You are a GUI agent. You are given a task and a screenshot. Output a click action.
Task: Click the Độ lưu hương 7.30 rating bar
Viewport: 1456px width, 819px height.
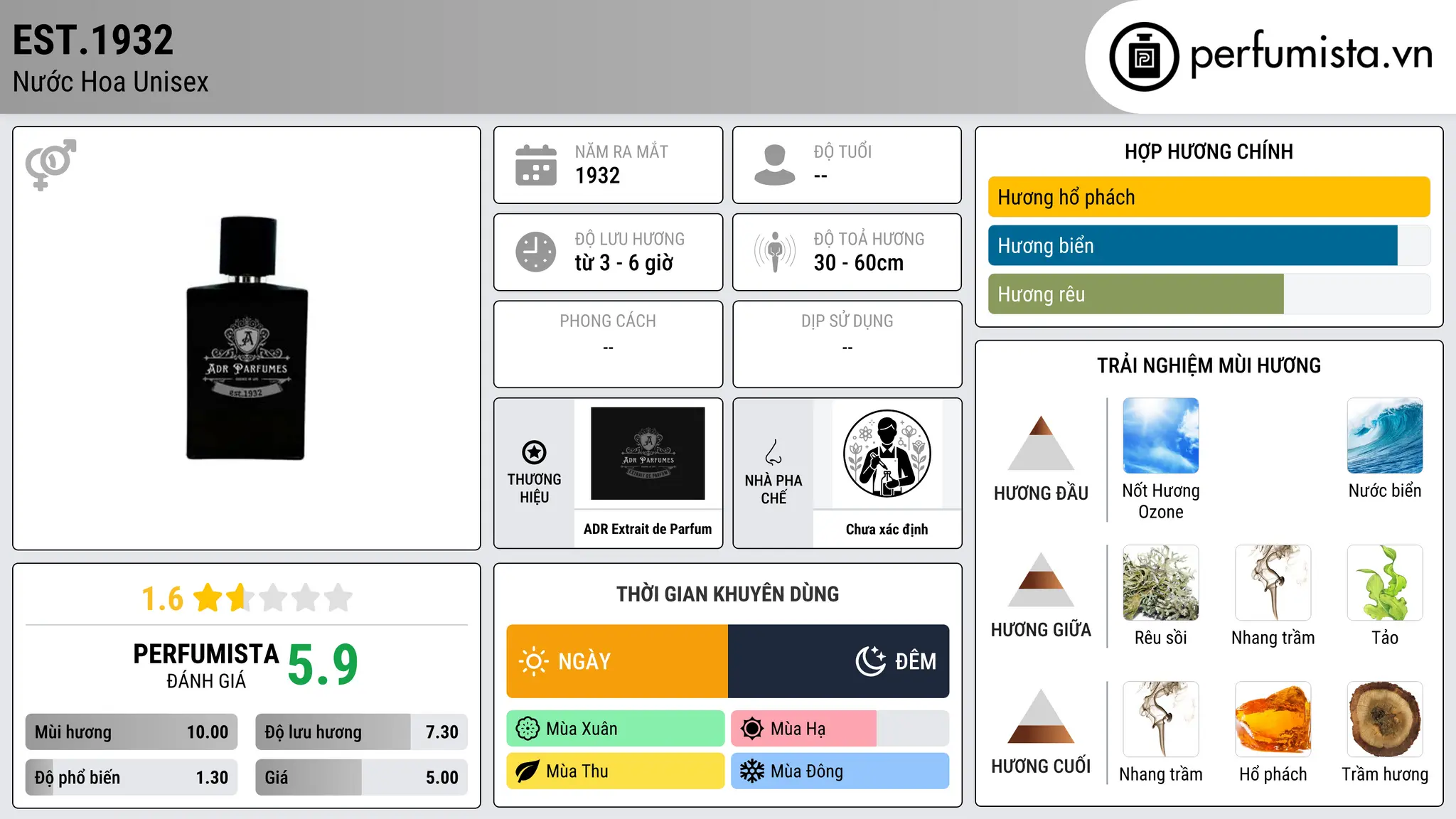361,732
